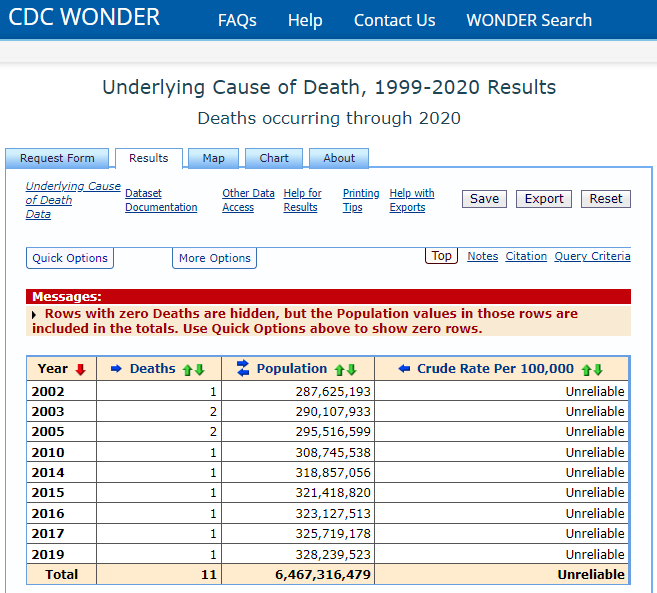This screenshot has height=593, width=657.
Task: Sort Population descending with green down arrow
Action: click(352, 370)
